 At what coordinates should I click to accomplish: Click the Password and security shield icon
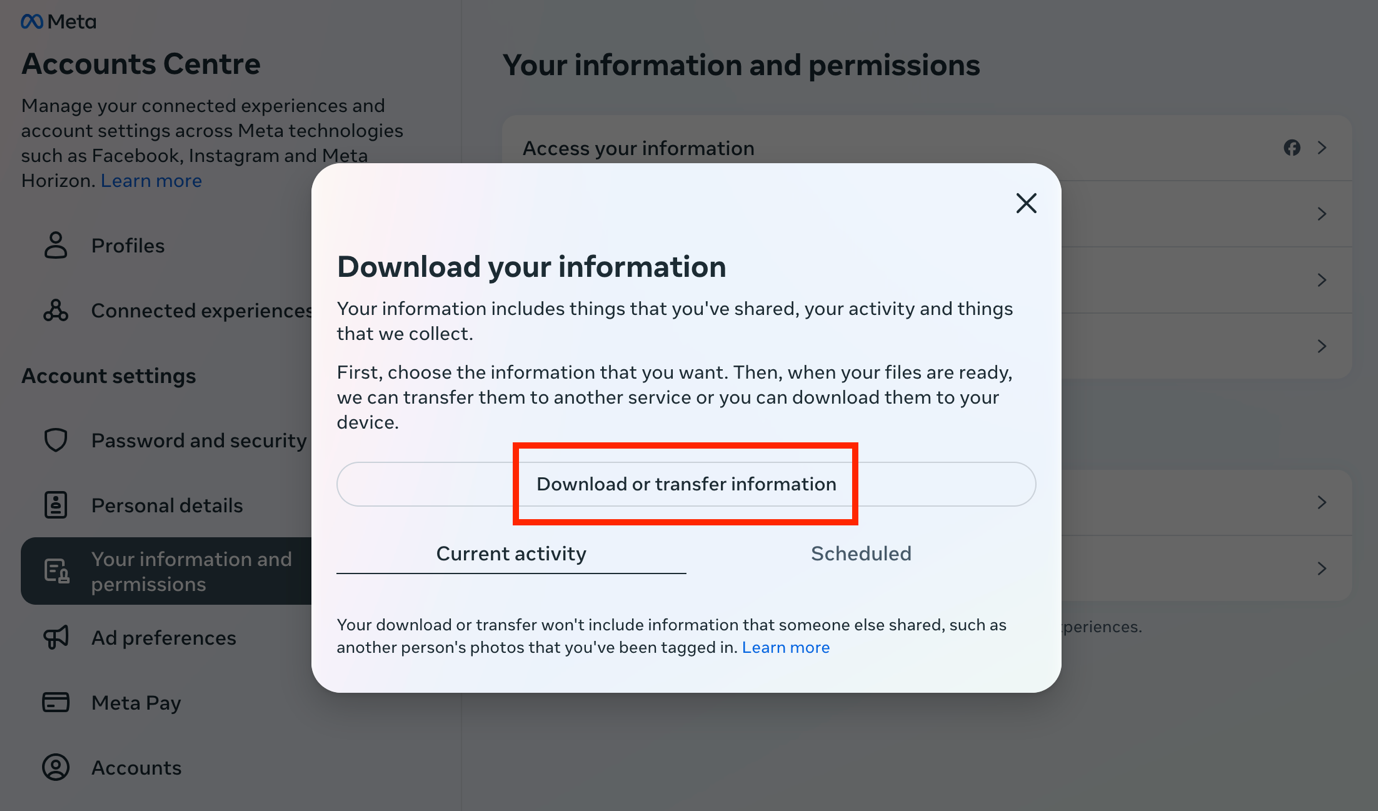tap(56, 440)
